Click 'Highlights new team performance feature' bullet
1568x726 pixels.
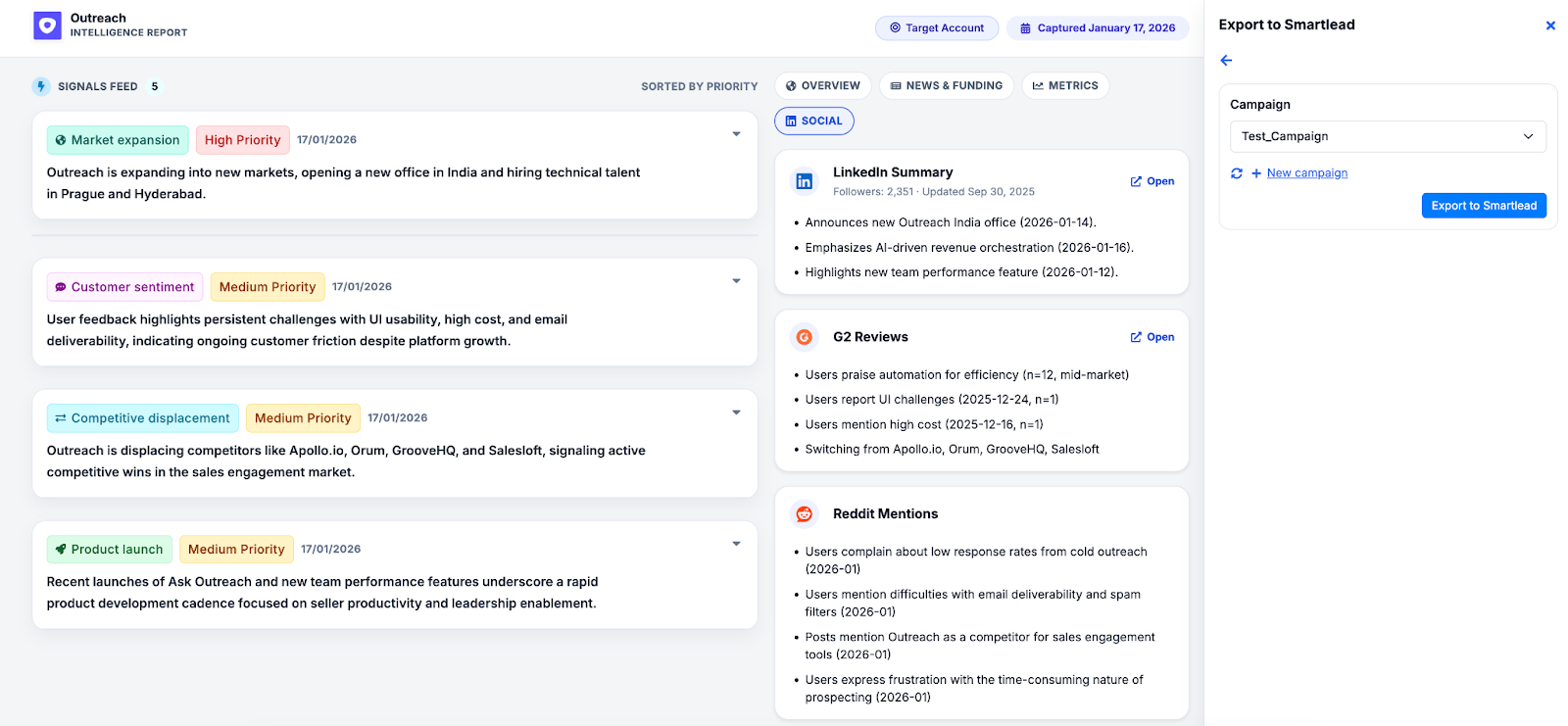(x=961, y=272)
